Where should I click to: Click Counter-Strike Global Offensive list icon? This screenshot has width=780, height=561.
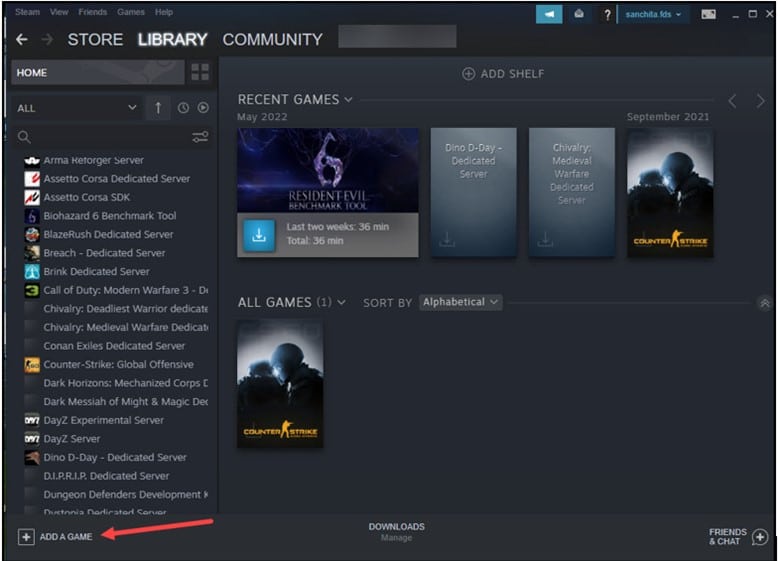pyautogui.click(x=32, y=365)
